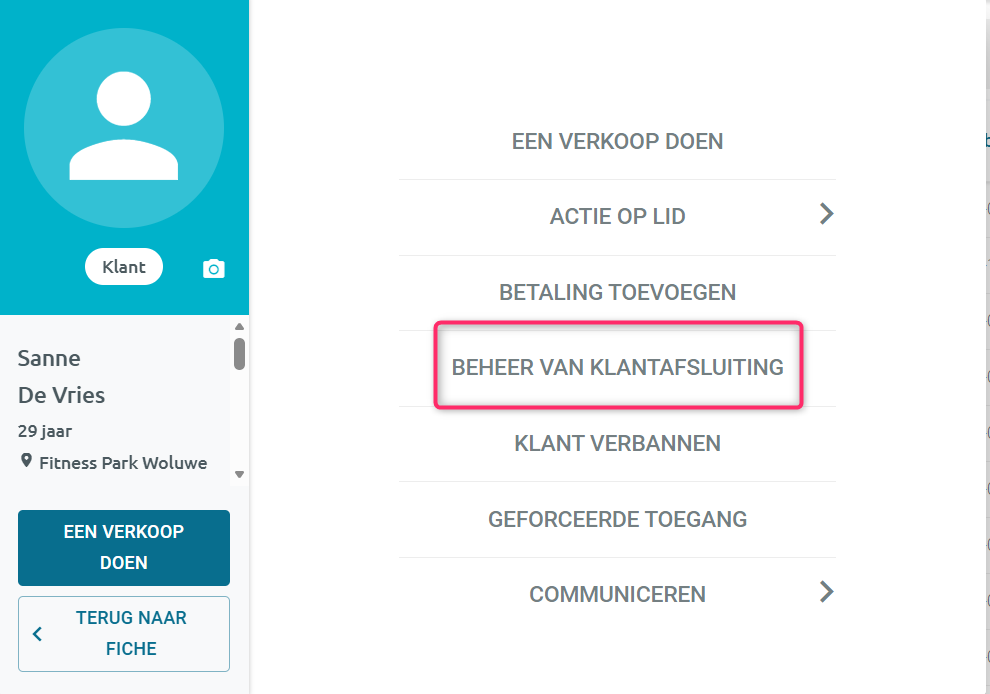Expand the Communiceren chevron arrow
The image size is (990, 694).
click(x=826, y=592)
